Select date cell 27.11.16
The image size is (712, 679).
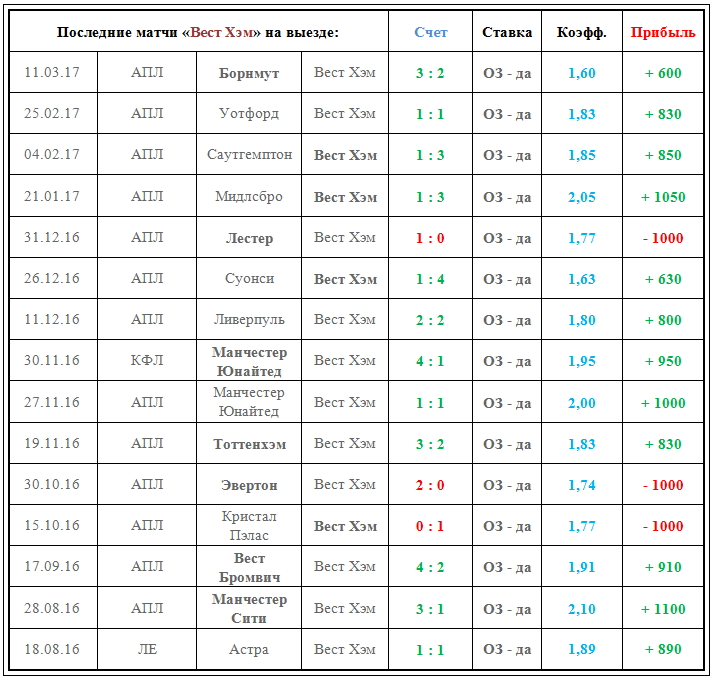(x=52, y=402)
